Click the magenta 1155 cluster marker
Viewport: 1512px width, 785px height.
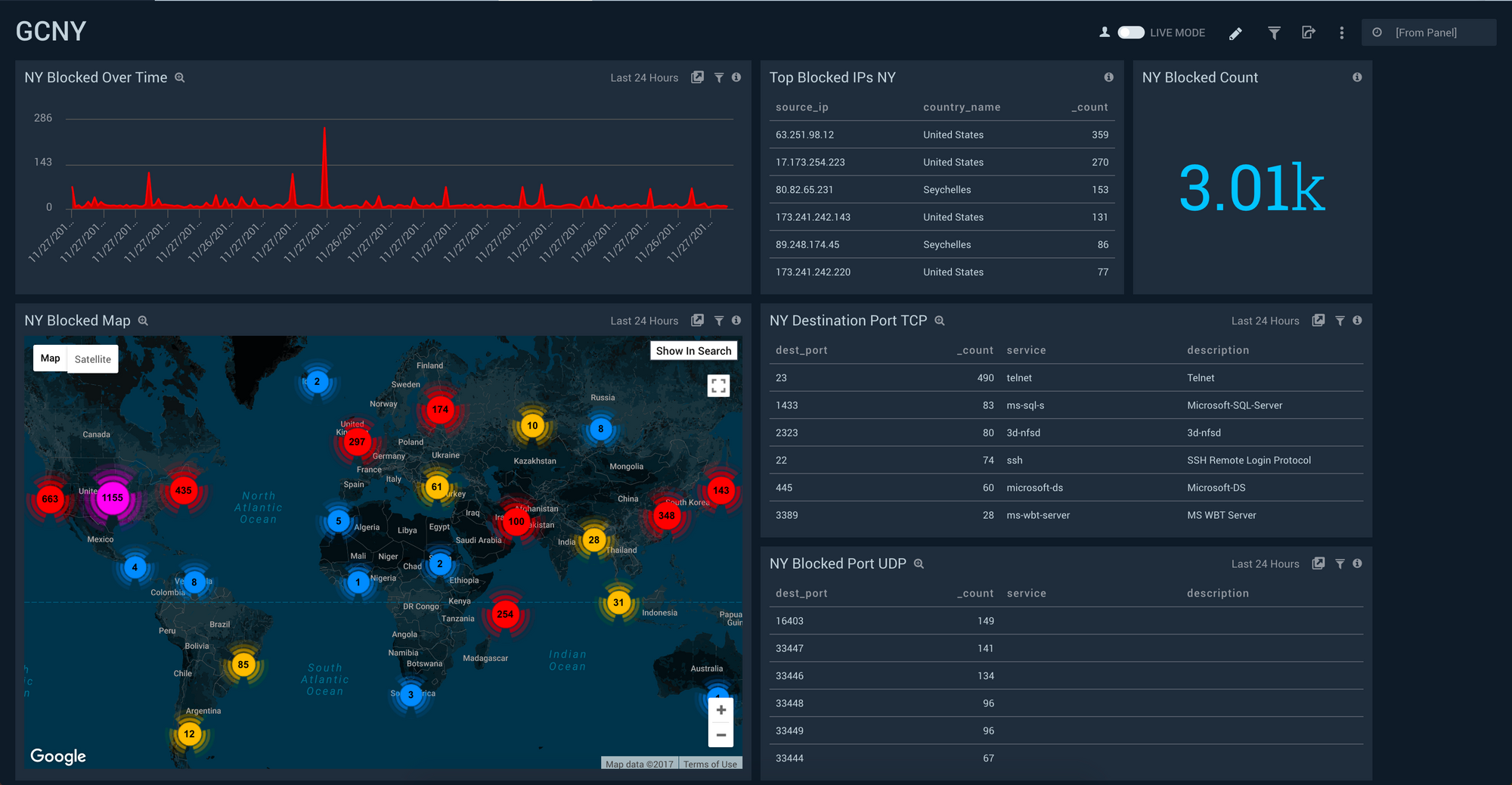[112, 498]
